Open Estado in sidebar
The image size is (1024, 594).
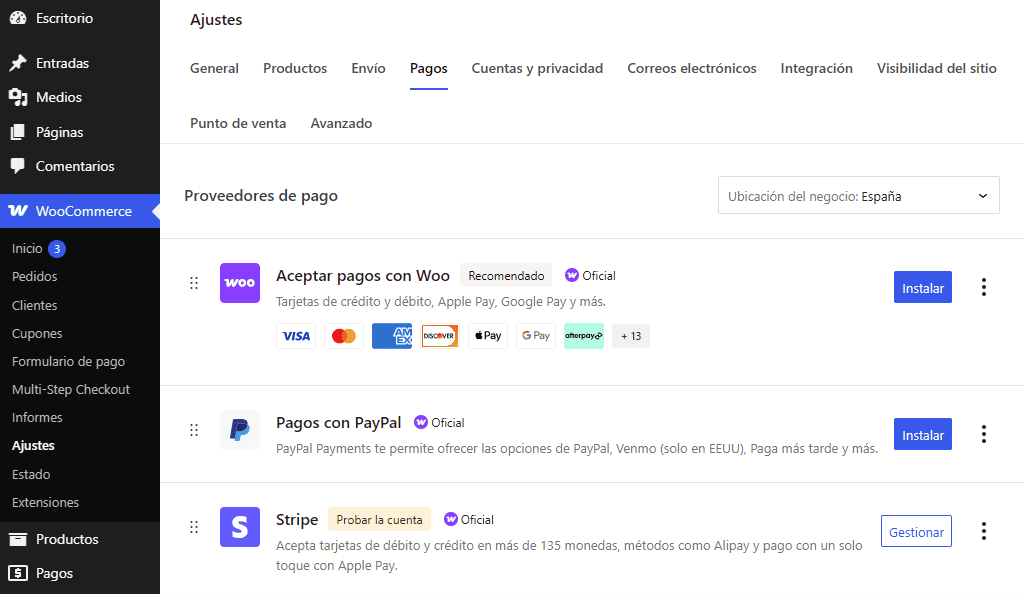point(31,475)
